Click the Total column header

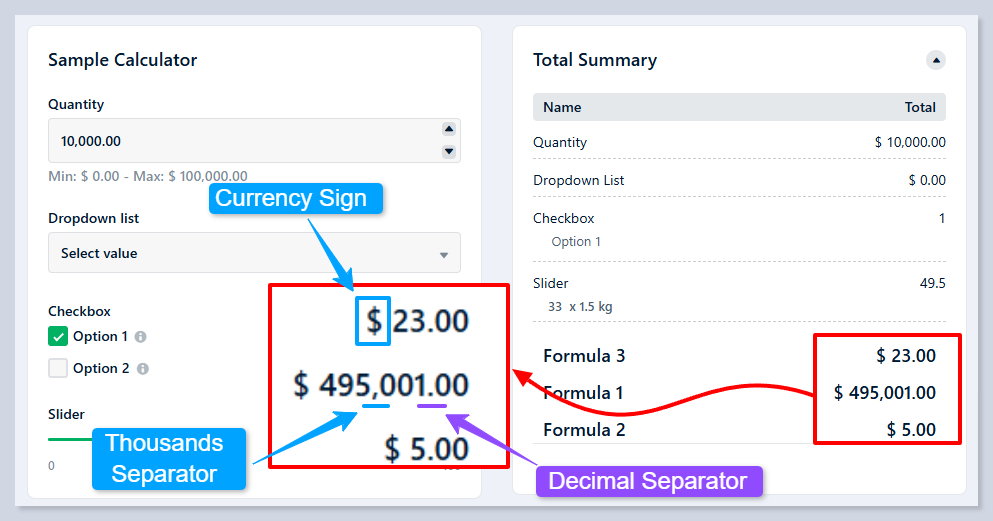coord(920,107)
